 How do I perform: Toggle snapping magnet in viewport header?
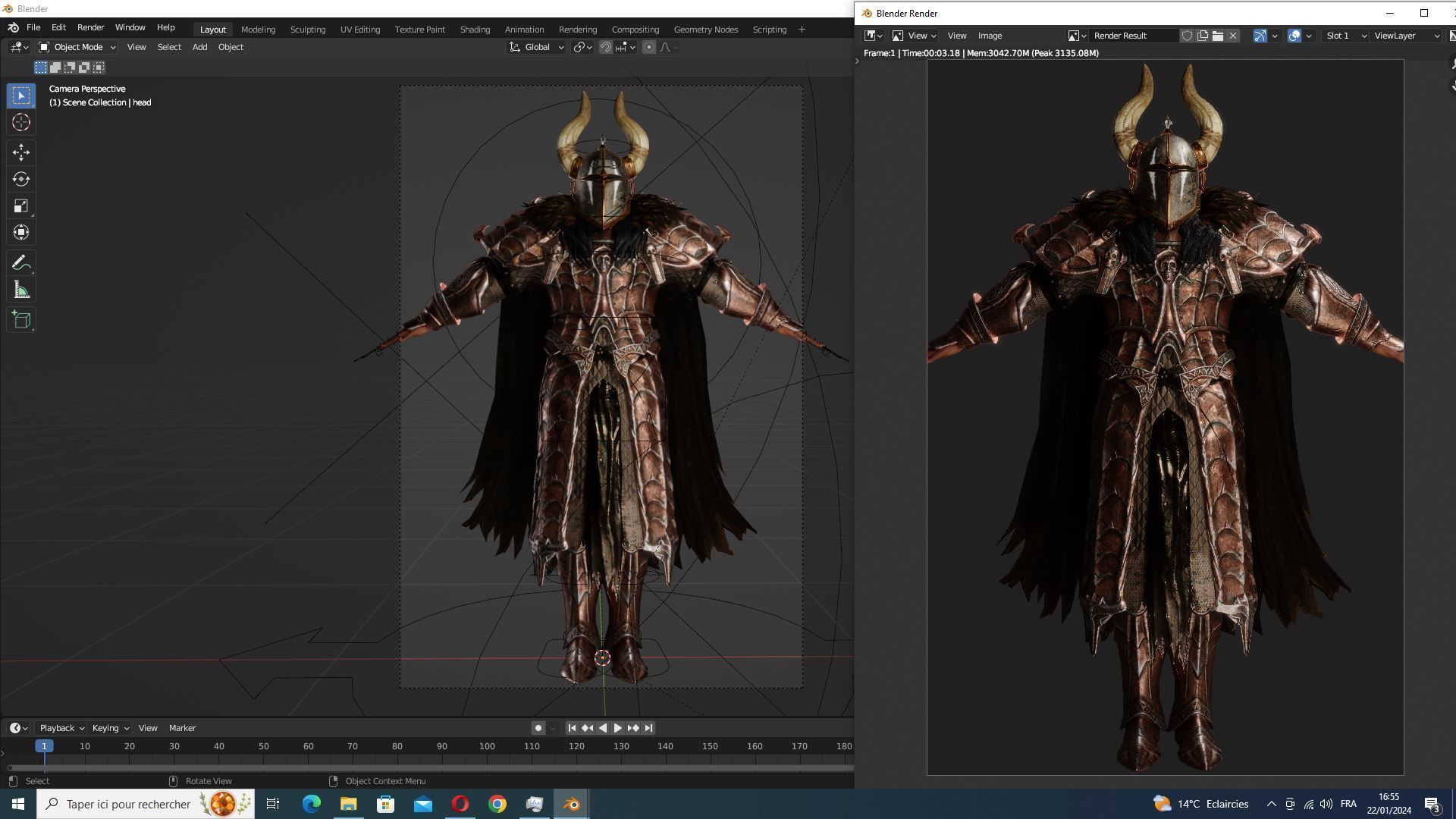(x=606, y=47)
